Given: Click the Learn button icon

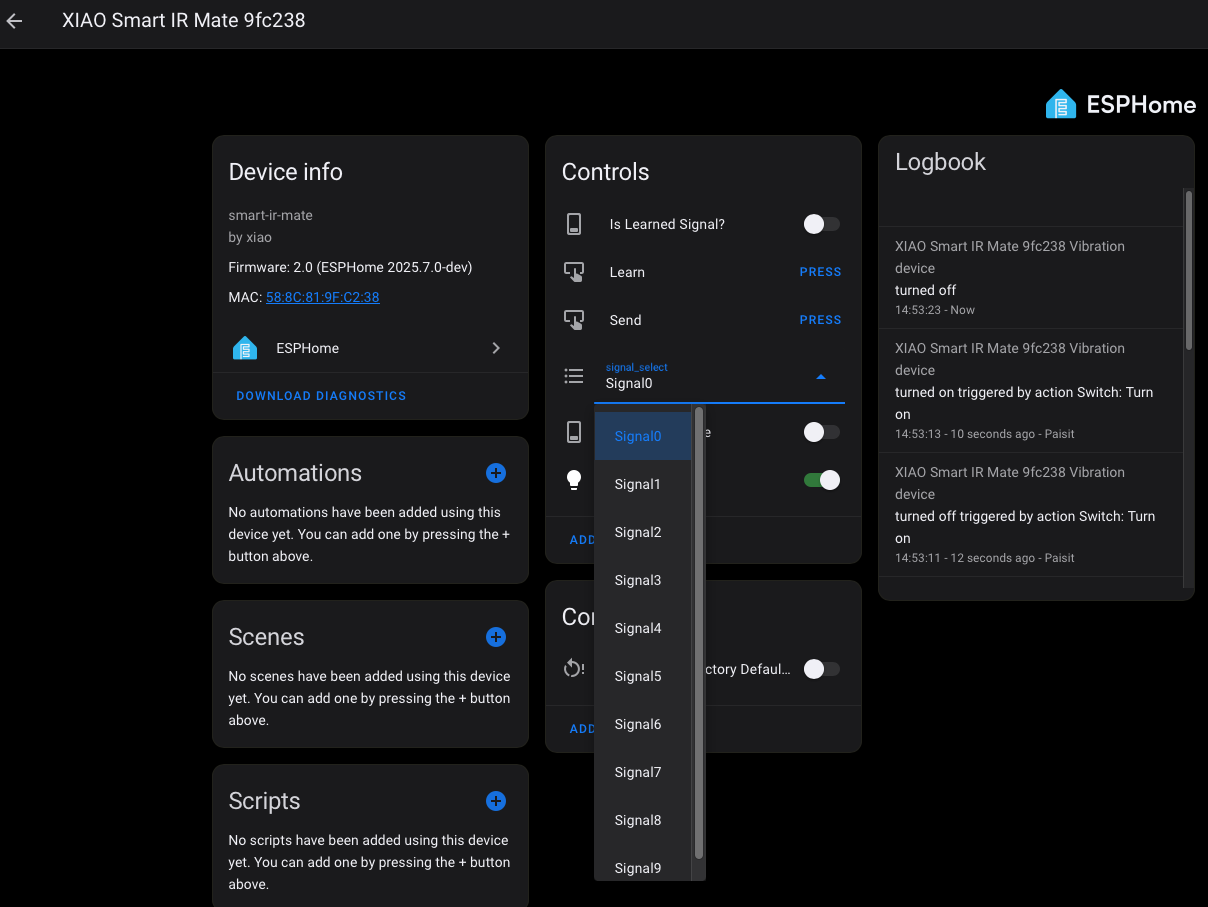Looking at the screenshot, I should pos(574,272).
